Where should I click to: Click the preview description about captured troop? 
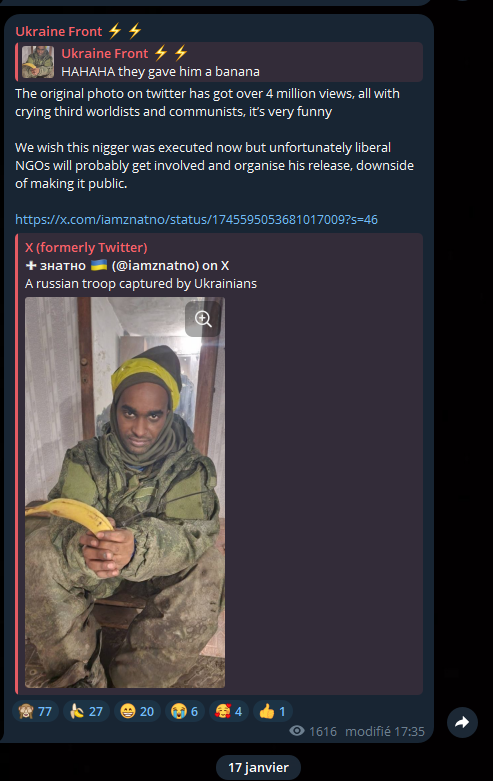coord(141,283)
